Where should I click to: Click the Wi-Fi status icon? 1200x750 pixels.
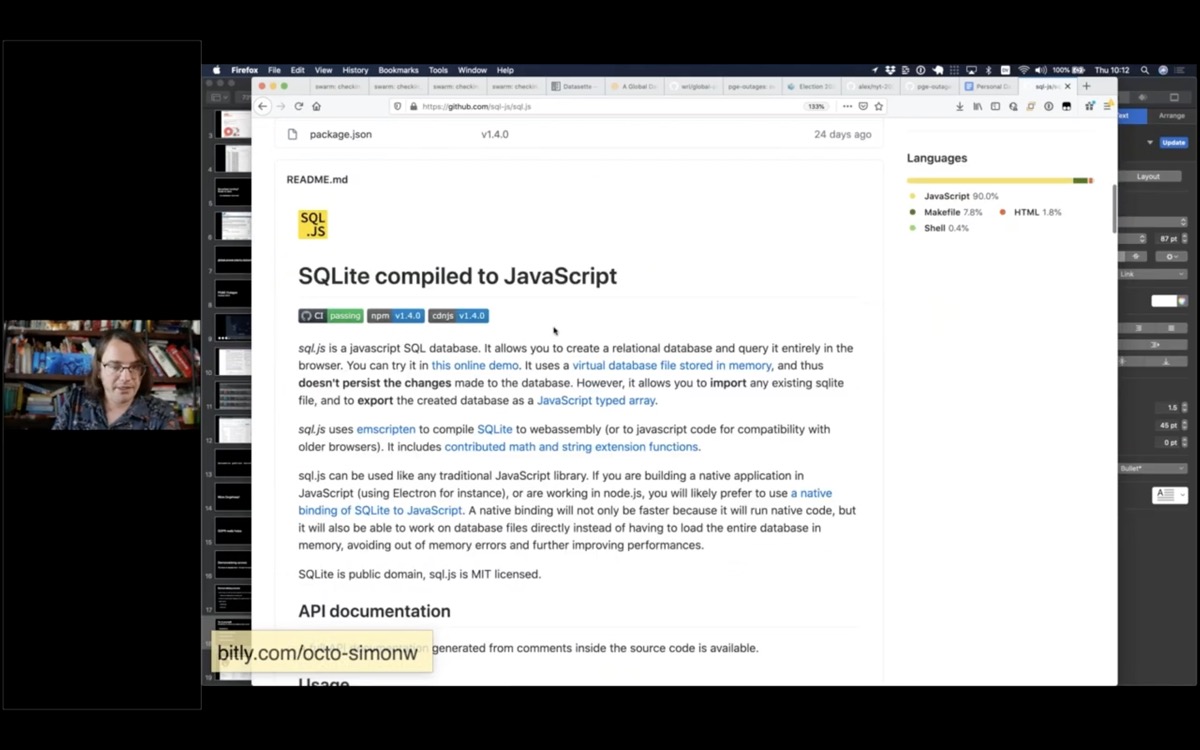coord(1024,70)
